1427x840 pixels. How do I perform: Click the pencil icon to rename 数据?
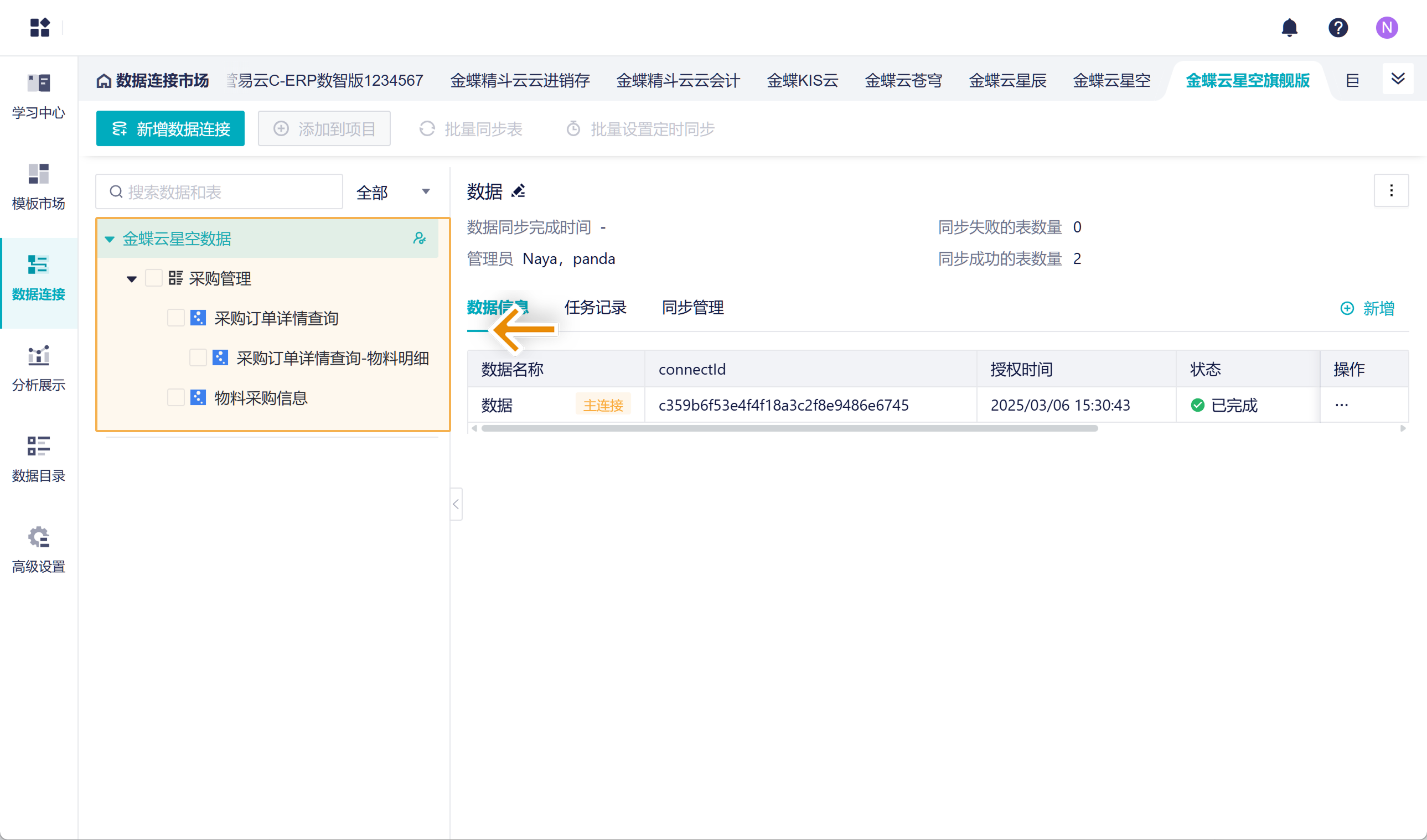pyautogui.click(x=518, y=191)
